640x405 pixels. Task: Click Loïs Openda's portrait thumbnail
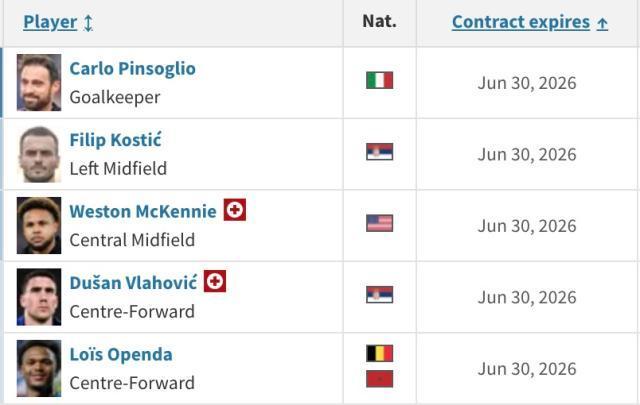tap(39, 368)
